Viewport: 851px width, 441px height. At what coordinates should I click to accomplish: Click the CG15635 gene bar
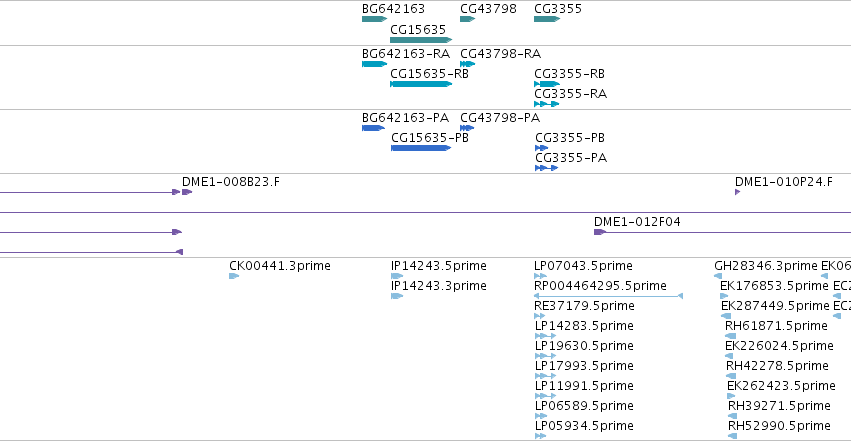pyautogui.click(x=421, y=40)
